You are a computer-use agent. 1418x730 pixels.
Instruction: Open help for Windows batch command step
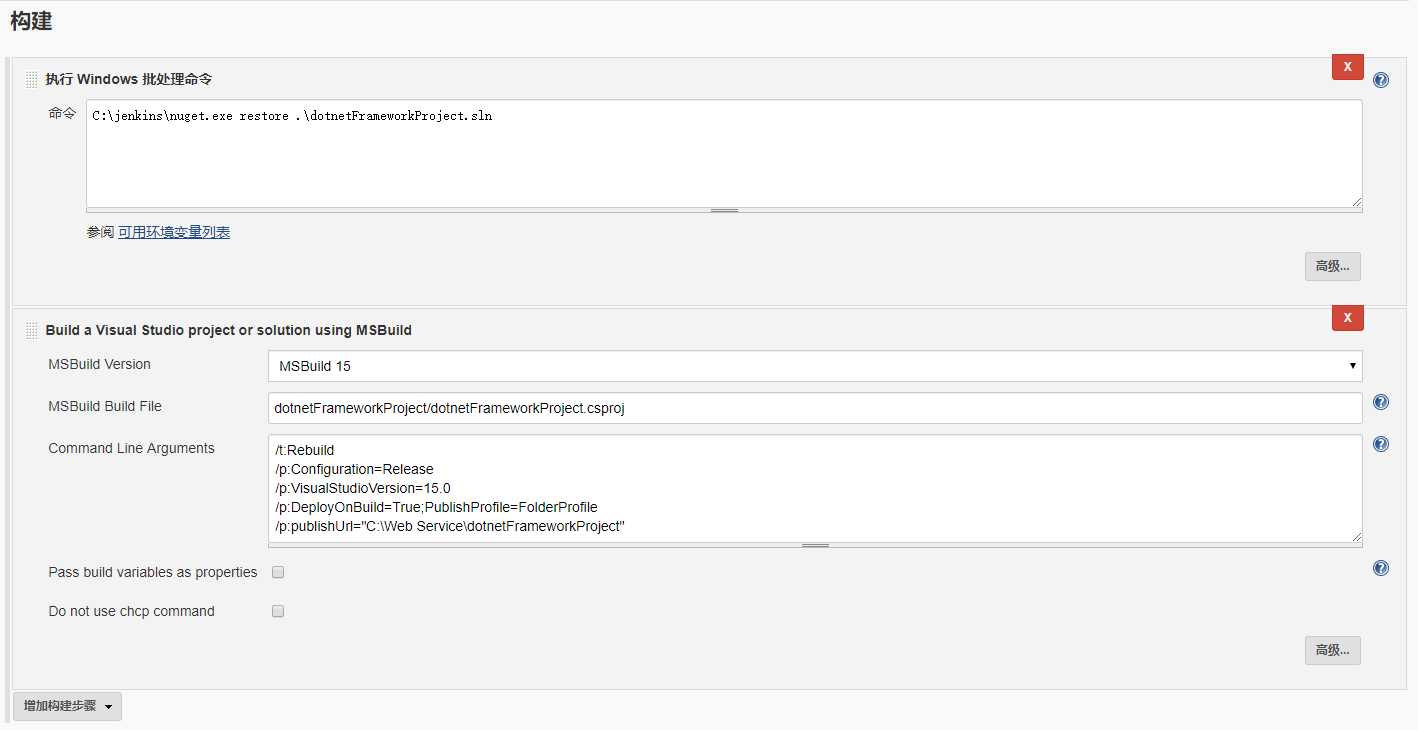pyautogui.click(x=1381, y=80)
